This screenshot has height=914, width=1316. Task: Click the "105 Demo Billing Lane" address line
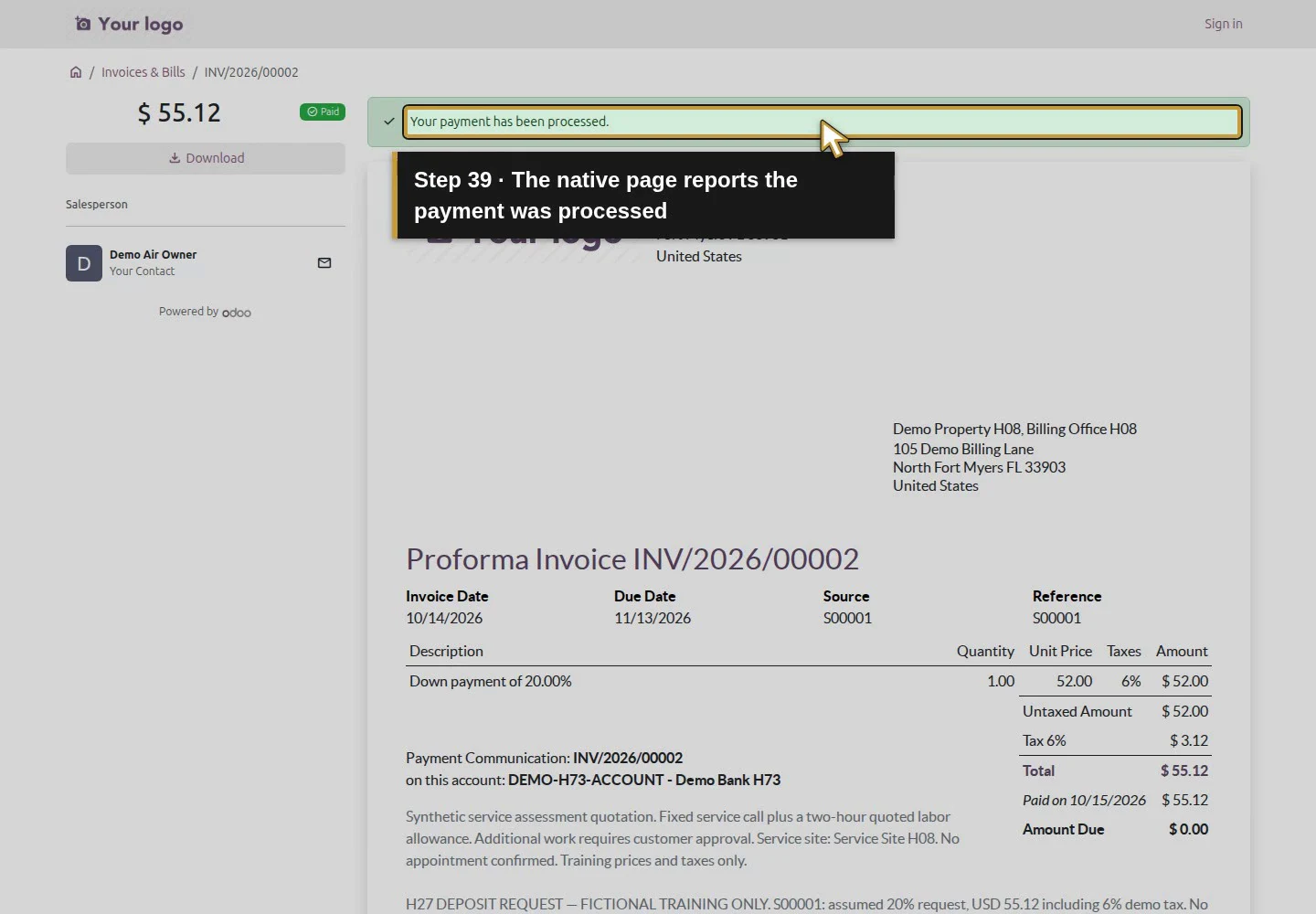(963, 449)
